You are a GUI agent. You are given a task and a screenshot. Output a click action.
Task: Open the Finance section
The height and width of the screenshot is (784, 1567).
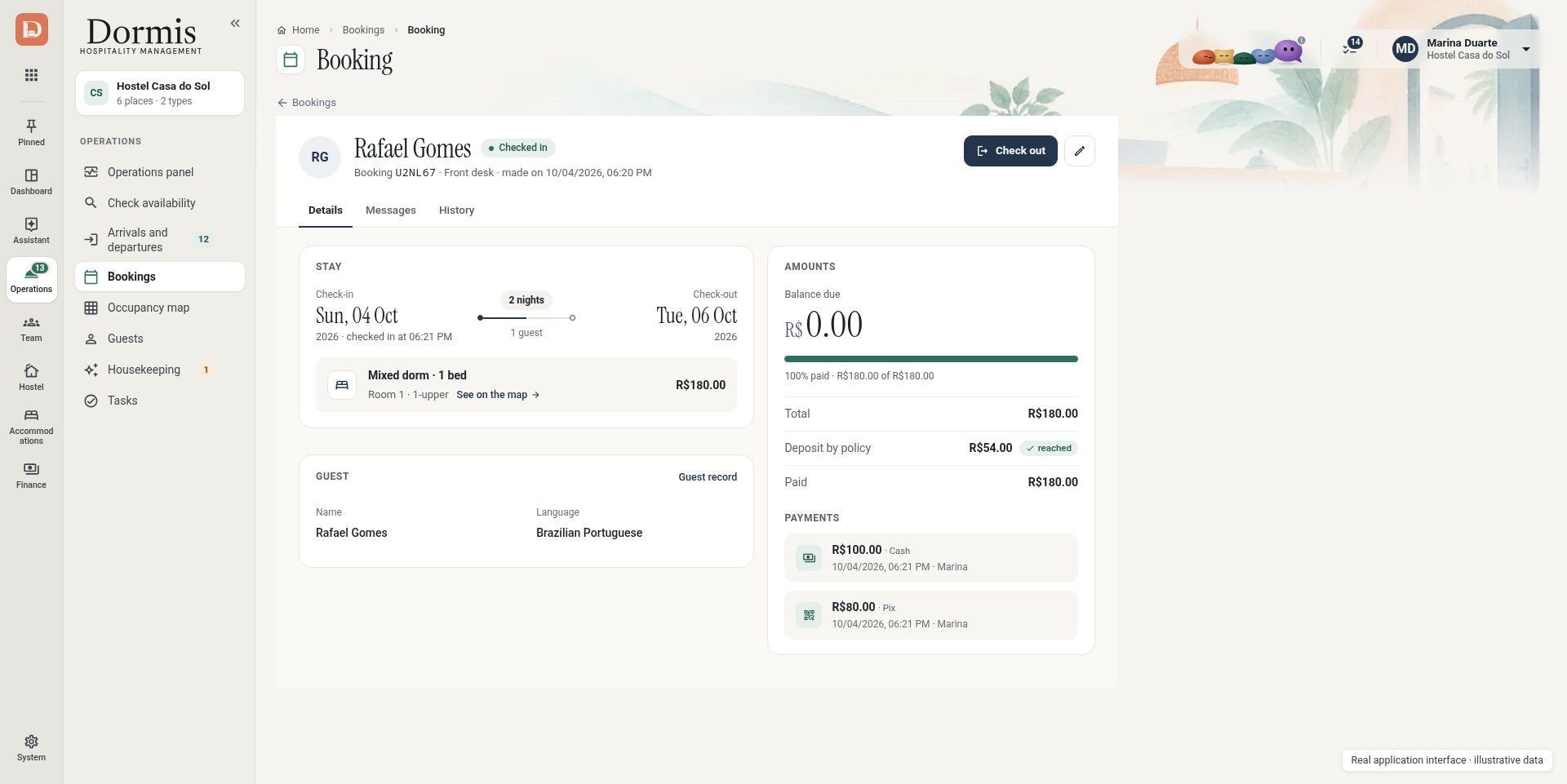pos(31,476)
